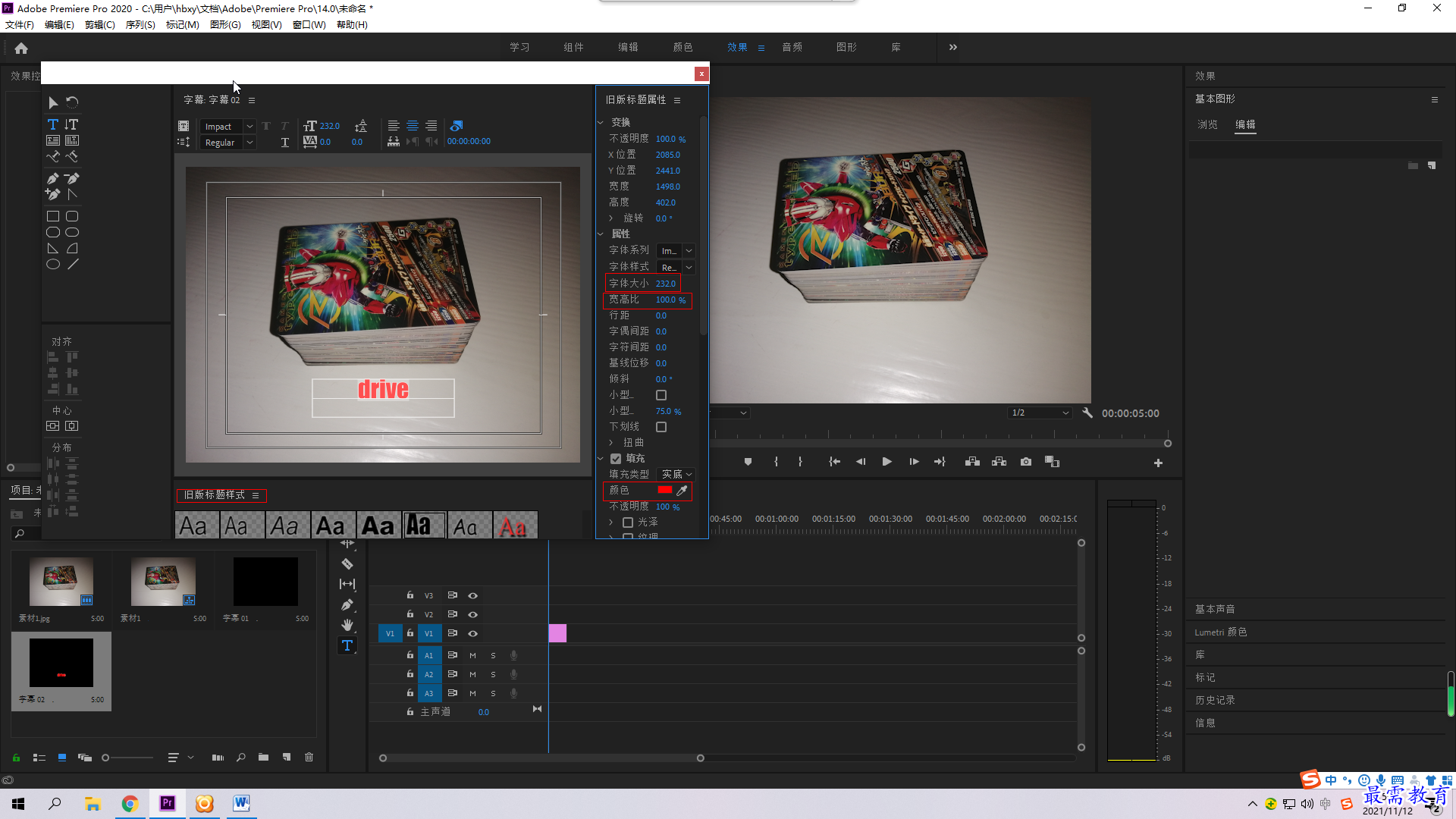The width and height of the screenshot is (1456, 819).
Task: Enable the Sheen checkbox
Action: point(628,522)
